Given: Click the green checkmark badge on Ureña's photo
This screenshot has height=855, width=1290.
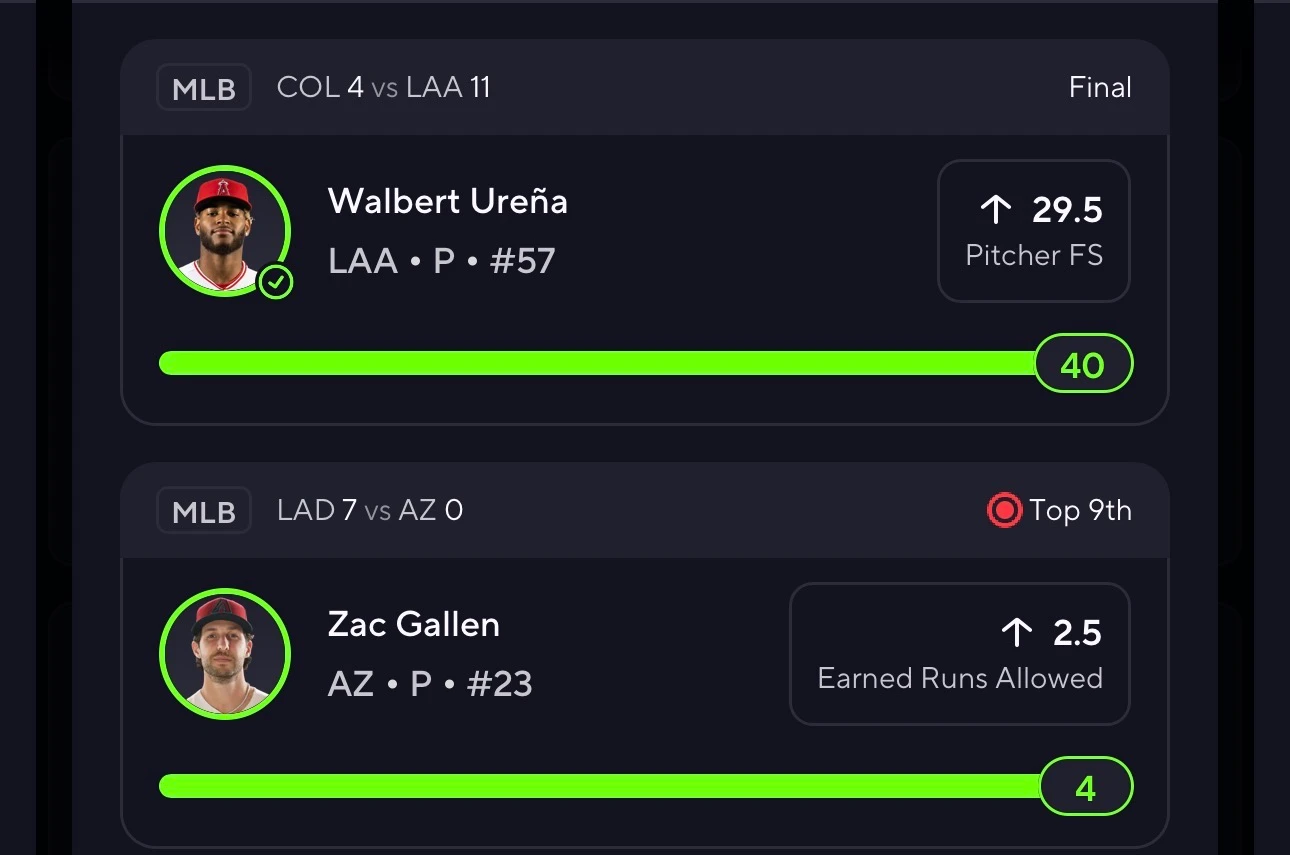Looking at the screenshot, I should pyautogui.click(x=276, y=283).
